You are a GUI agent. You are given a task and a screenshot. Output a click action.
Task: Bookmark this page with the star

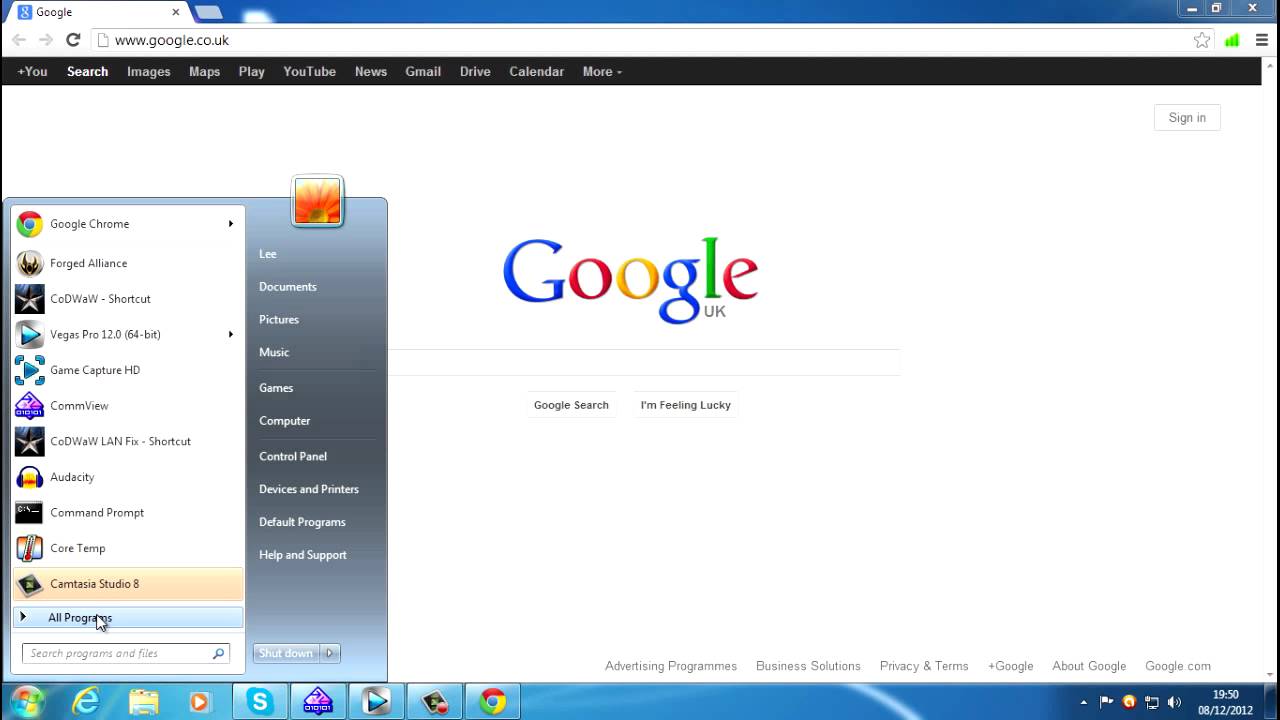tap(1202, 40)
